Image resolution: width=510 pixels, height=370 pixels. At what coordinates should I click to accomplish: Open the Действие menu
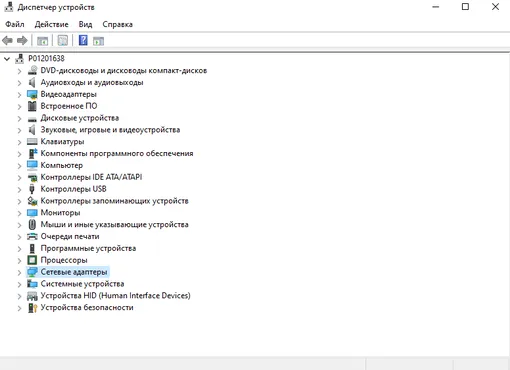pos(51,24)
